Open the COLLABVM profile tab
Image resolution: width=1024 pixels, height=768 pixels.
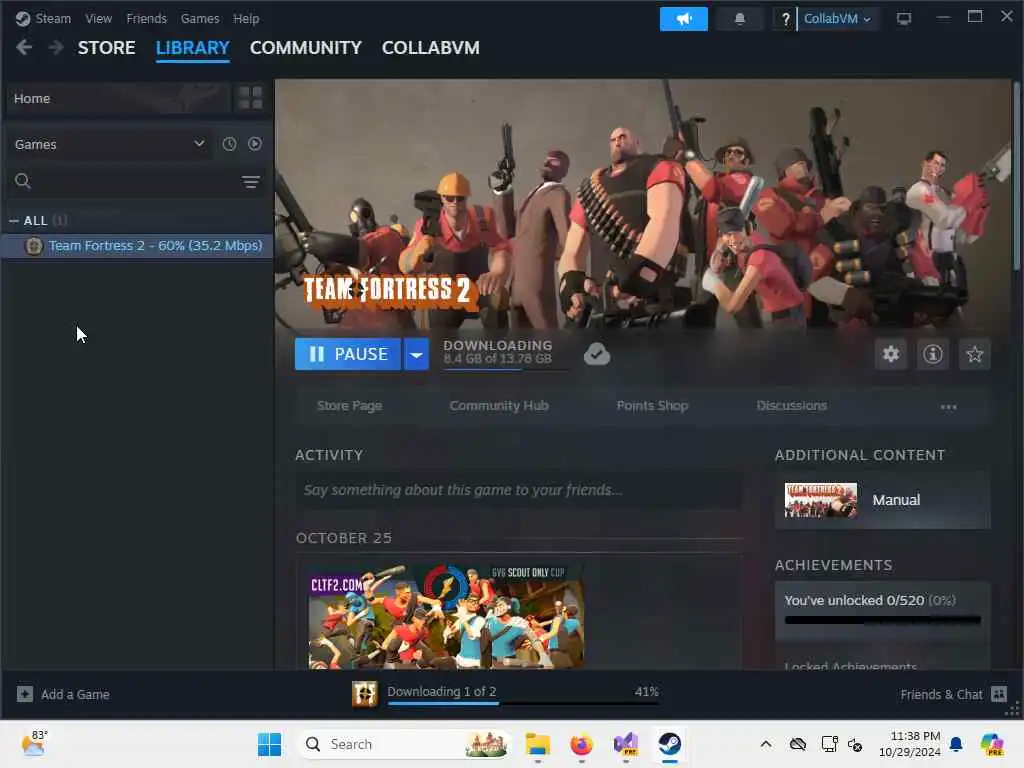pos(430,48)
